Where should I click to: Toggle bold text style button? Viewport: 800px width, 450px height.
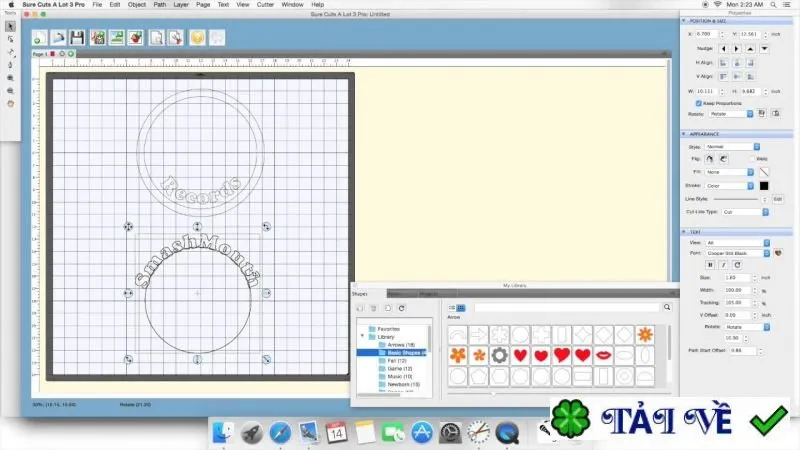tap(710, 265)
